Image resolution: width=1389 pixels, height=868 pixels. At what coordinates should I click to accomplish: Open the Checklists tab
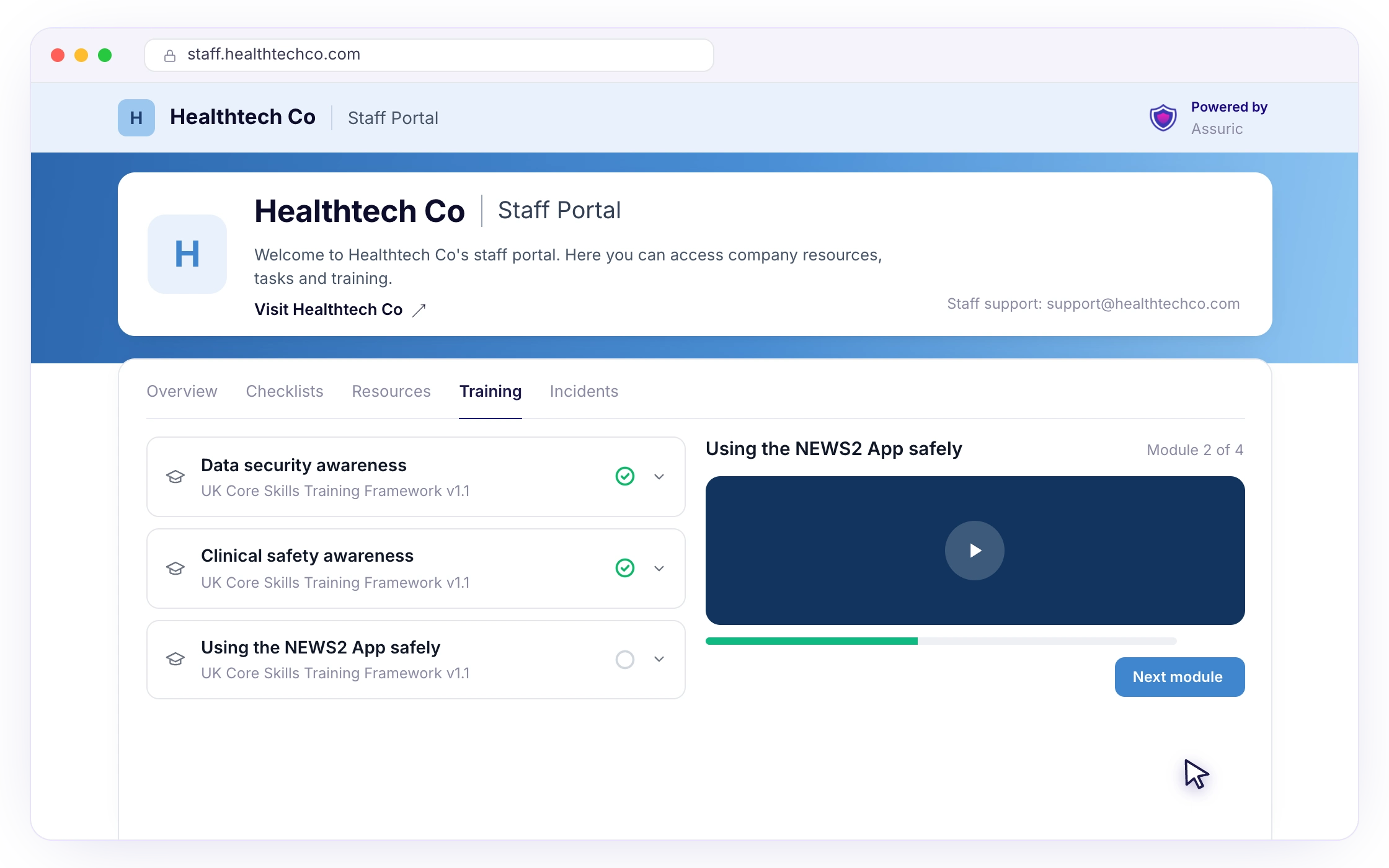click(x=285, y=391)
